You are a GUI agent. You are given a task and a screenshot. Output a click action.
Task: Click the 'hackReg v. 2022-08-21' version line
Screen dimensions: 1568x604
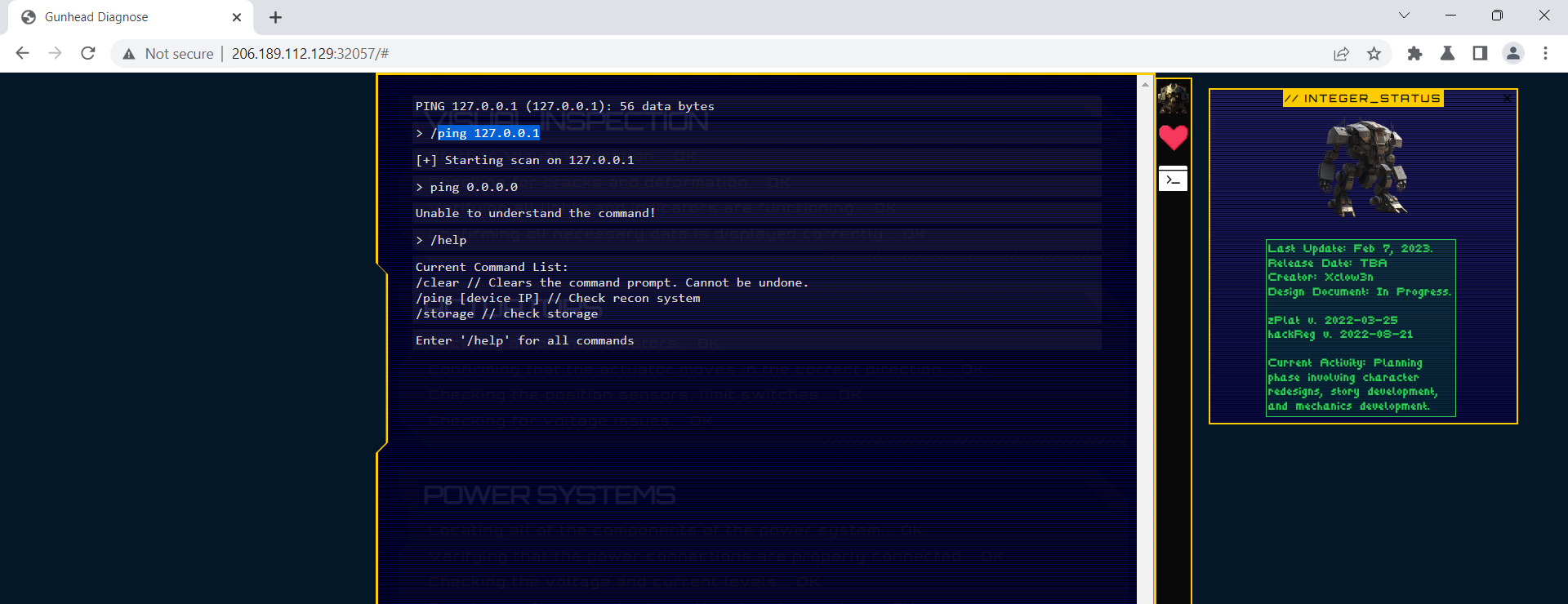coord(1340,334)
